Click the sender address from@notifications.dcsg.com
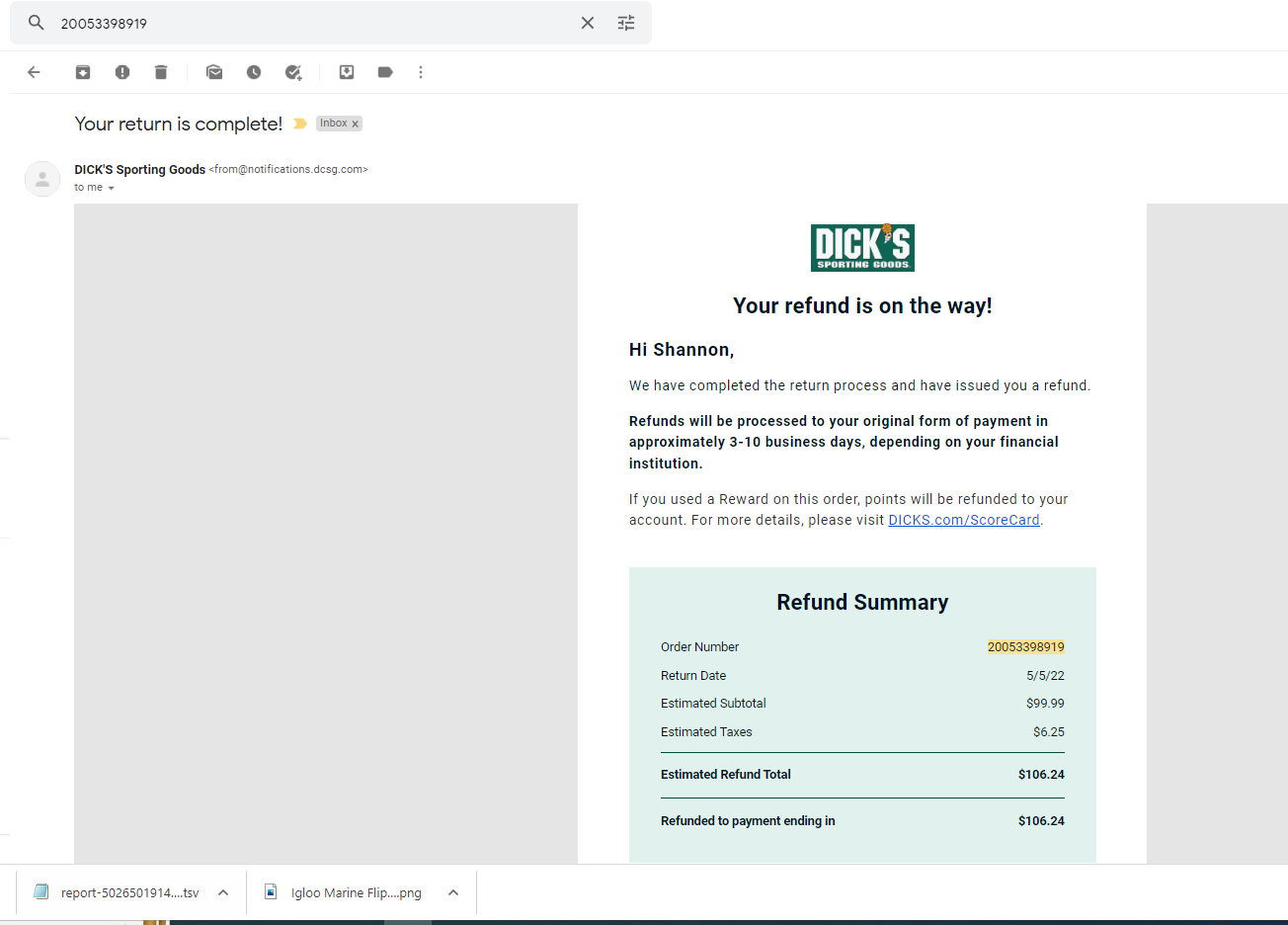 pos(288,170)
